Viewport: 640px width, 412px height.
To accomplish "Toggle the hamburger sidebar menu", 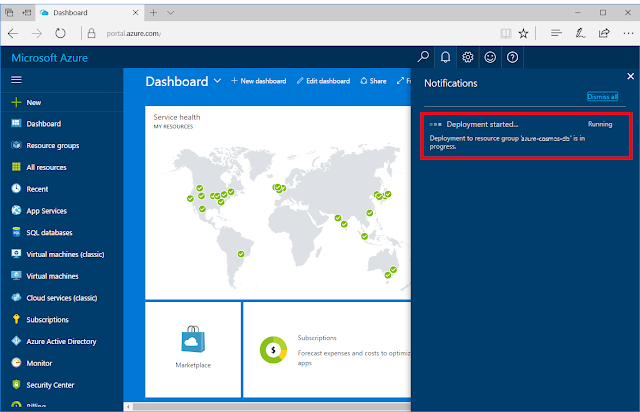I will (16, 80).
